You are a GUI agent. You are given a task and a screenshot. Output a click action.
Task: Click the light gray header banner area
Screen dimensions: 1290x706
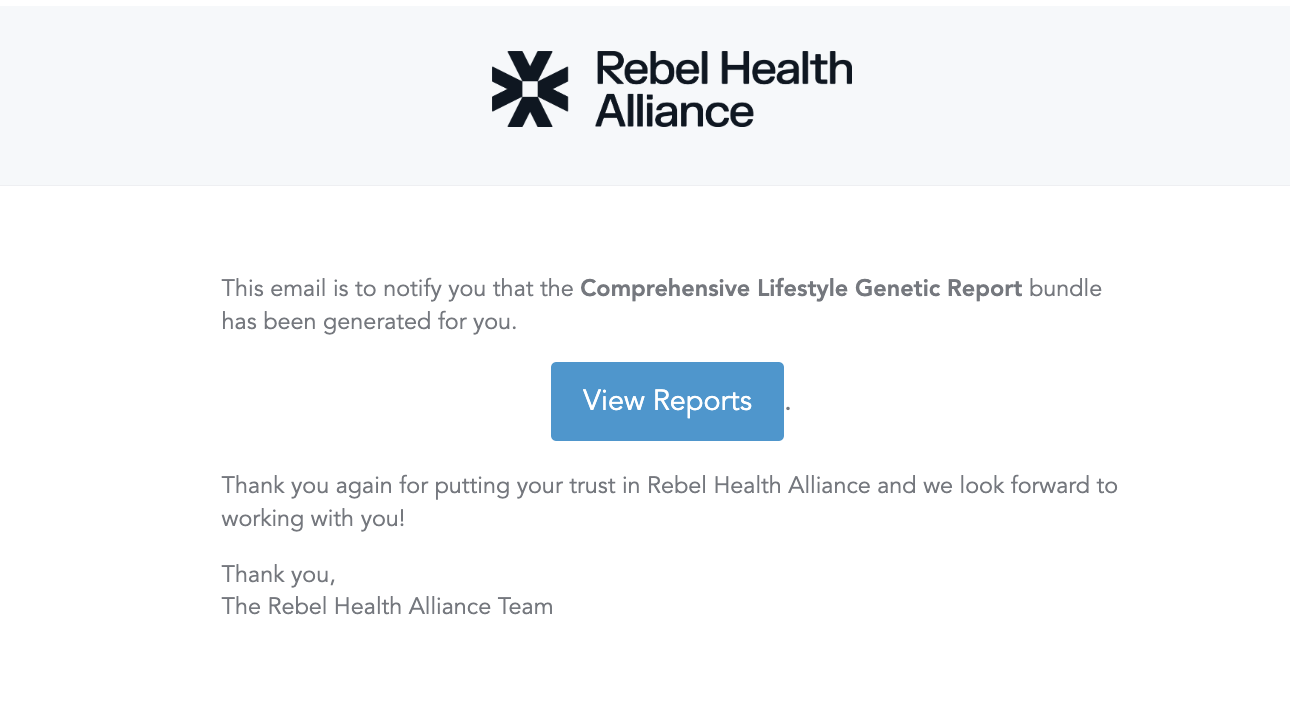click(x=200, y=90)
